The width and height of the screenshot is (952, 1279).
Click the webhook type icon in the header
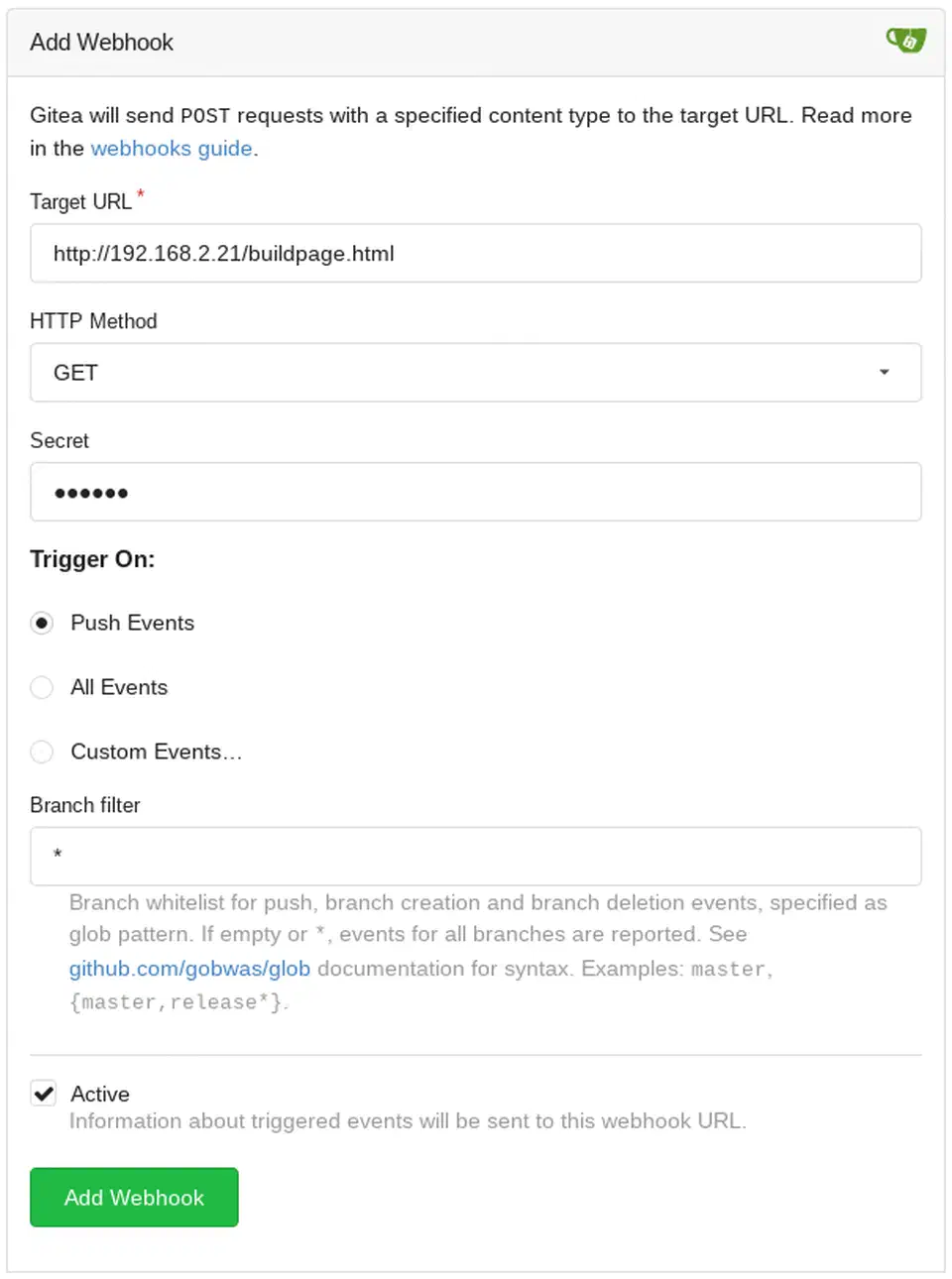pyautogui.click(x=905, y=41)
